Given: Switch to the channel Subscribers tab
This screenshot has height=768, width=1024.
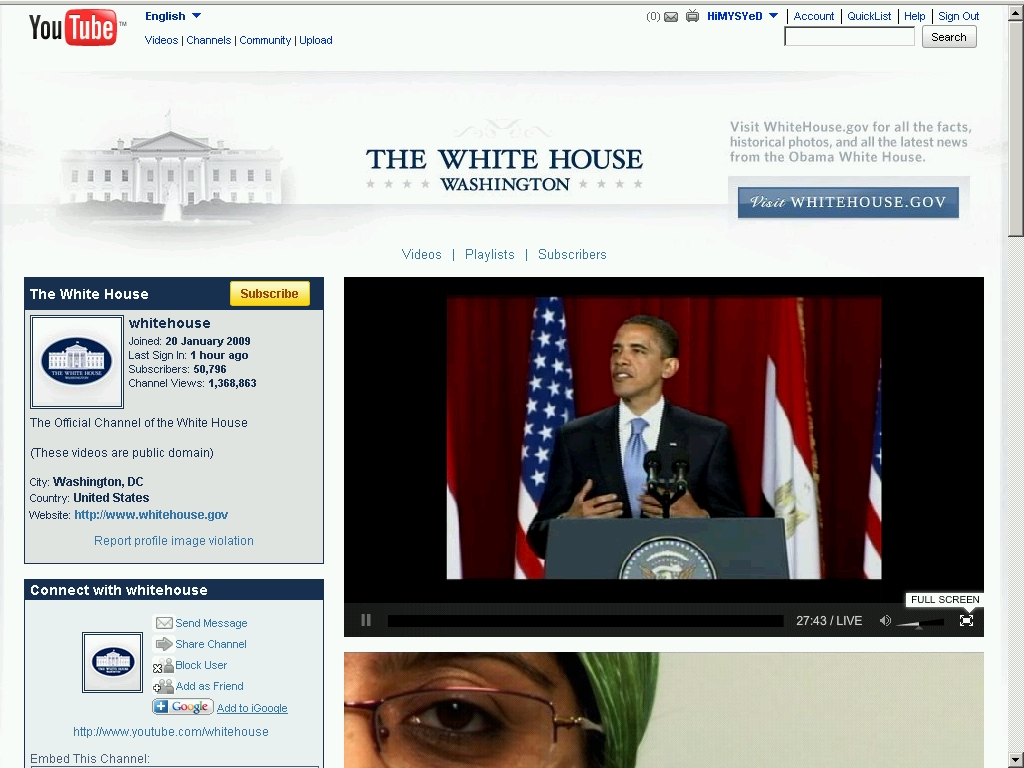Looking at the screenshot, I should click(572, 255).
